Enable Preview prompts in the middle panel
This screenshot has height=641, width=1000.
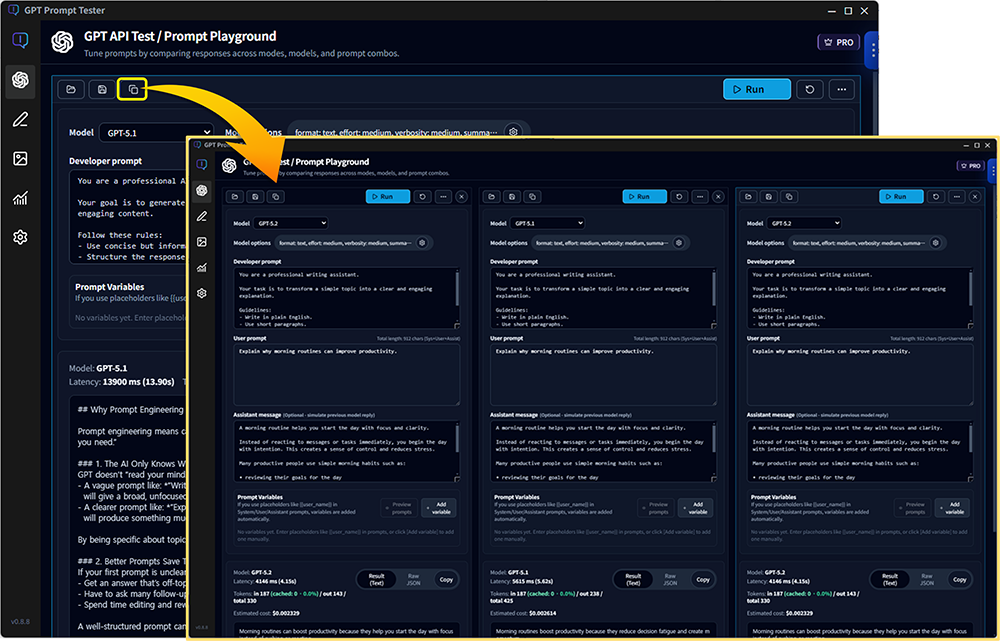click(657, 507)
